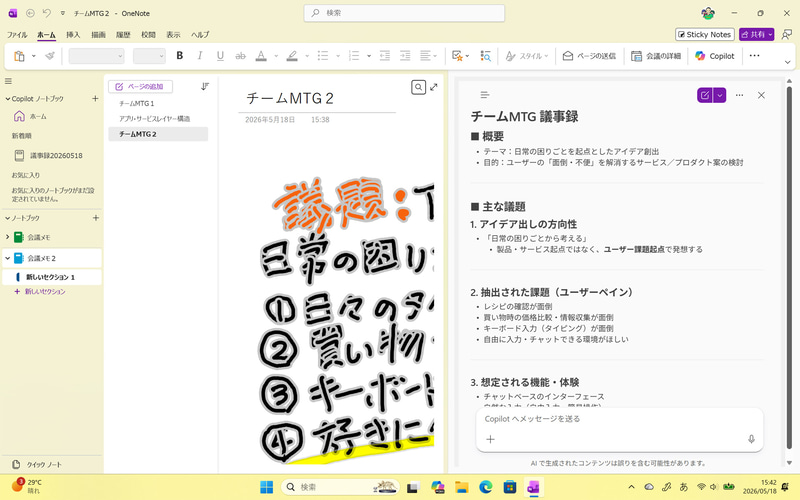Open Sticky Notes
The width and height of the screenshot is (800, 500).
(705, 34)
